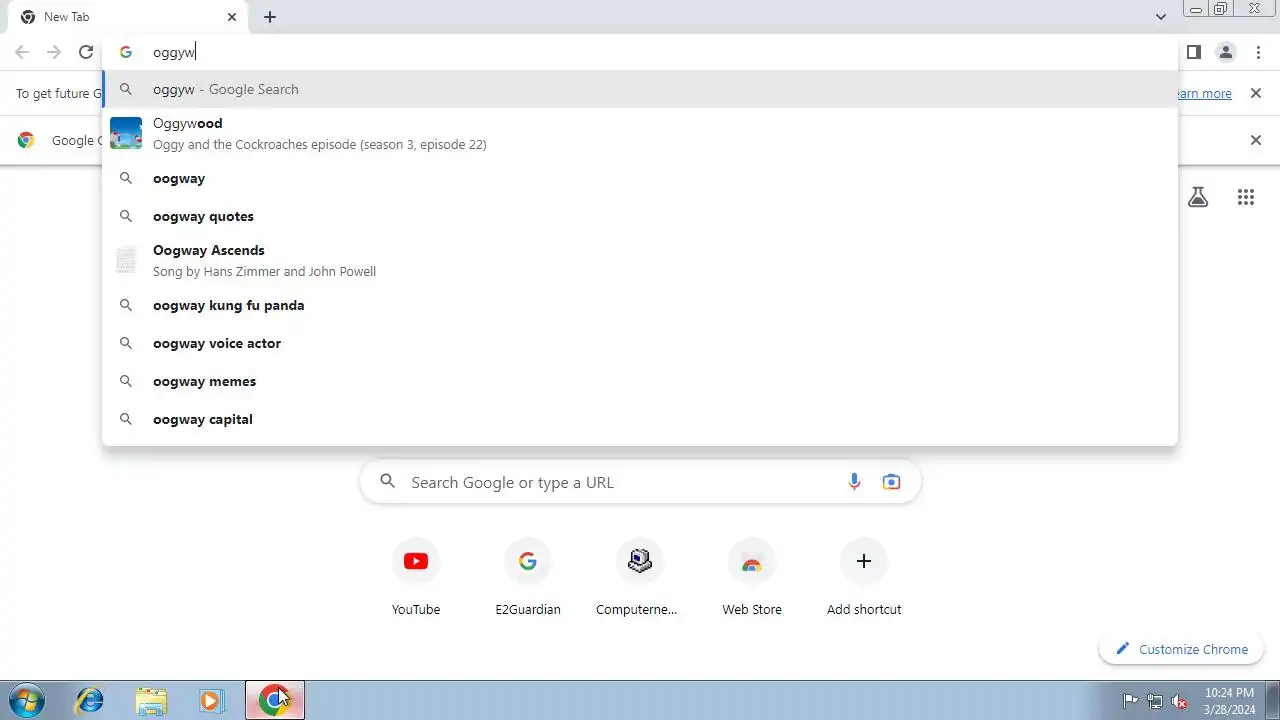Open a new tab with plus button
Image resolution: width=1280 pixels, height=720 pixels.
270,17
